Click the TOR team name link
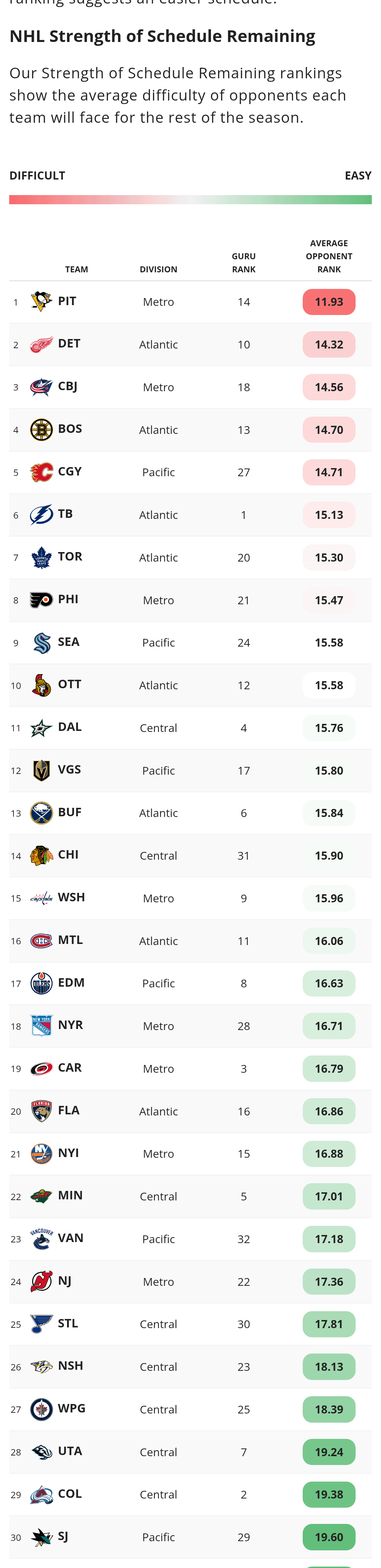The height and width of the screenshot is (1568, 381). click(70, 556)
